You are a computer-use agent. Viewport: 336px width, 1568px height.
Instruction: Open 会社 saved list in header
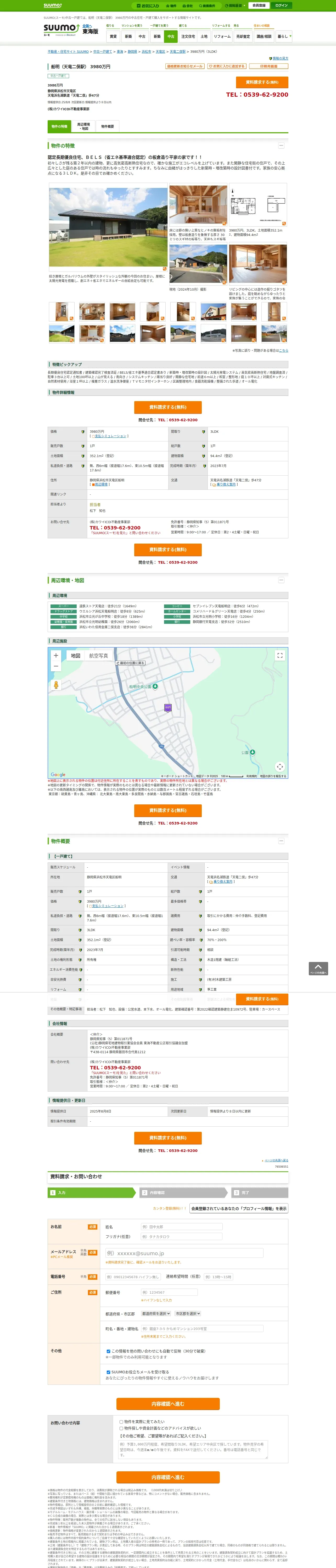(188, 5)
